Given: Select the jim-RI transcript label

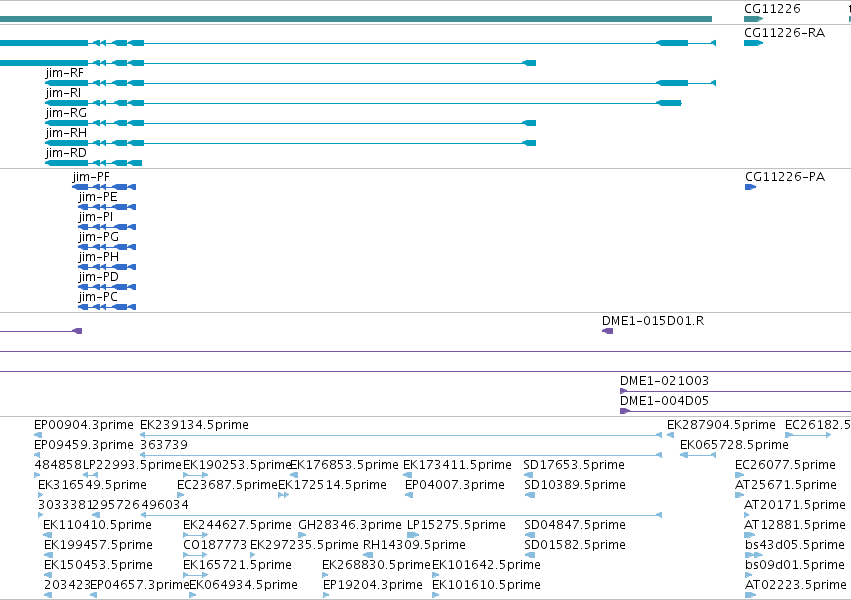Looking at the screenshot, I should (63, 93).
